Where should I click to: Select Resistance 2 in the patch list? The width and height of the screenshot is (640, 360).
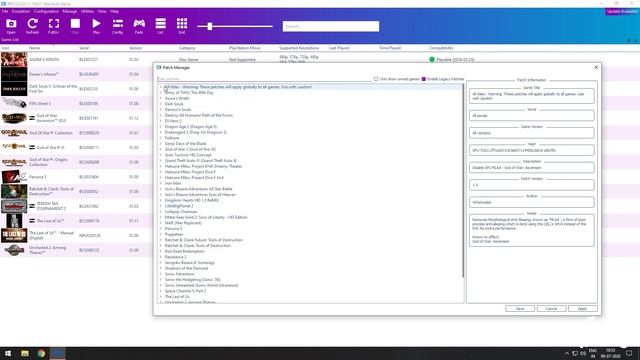click(176, 257)
